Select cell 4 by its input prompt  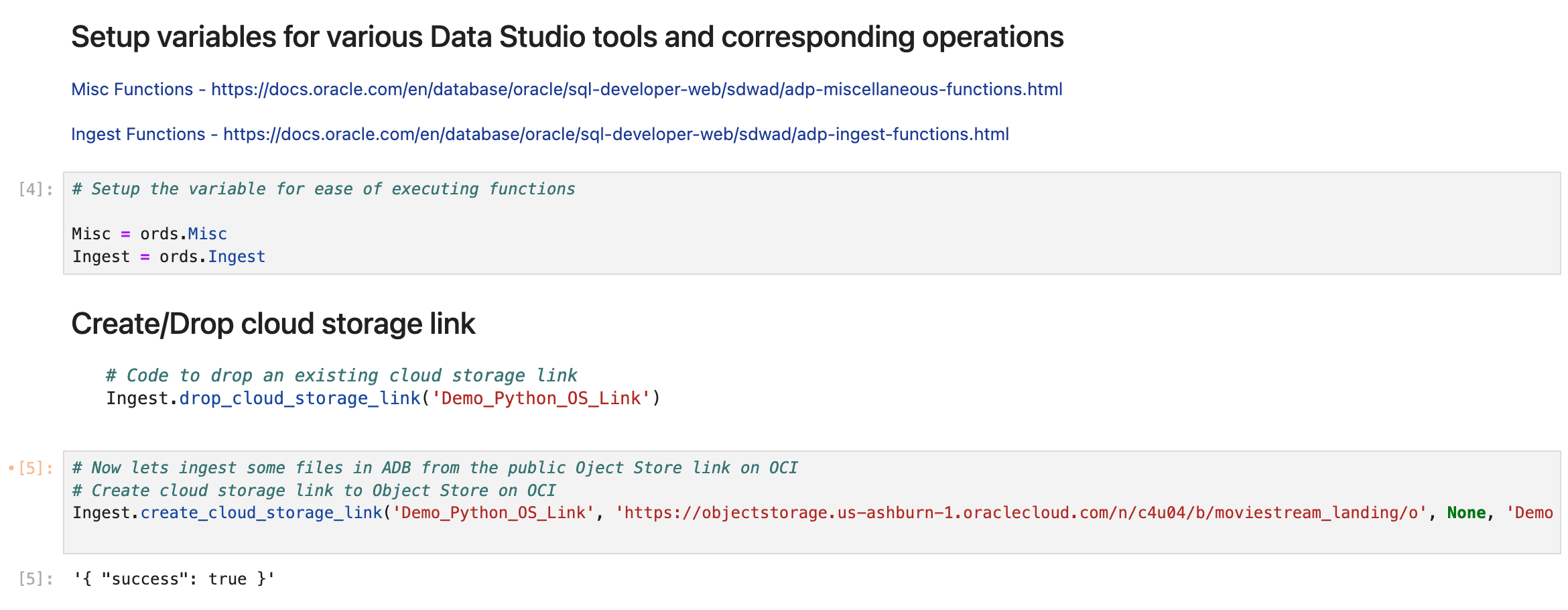pyautogui.click(x=36, y=189)
